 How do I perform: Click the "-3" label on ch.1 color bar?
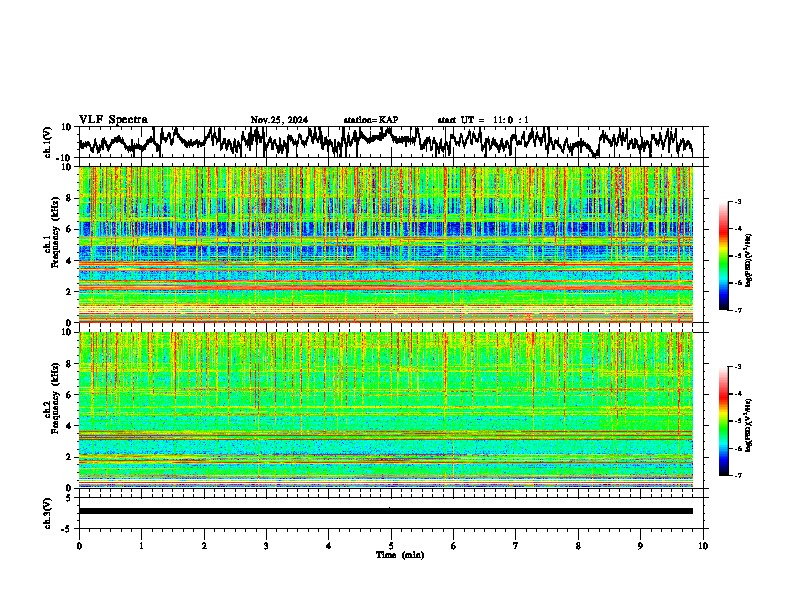point(737,202)
